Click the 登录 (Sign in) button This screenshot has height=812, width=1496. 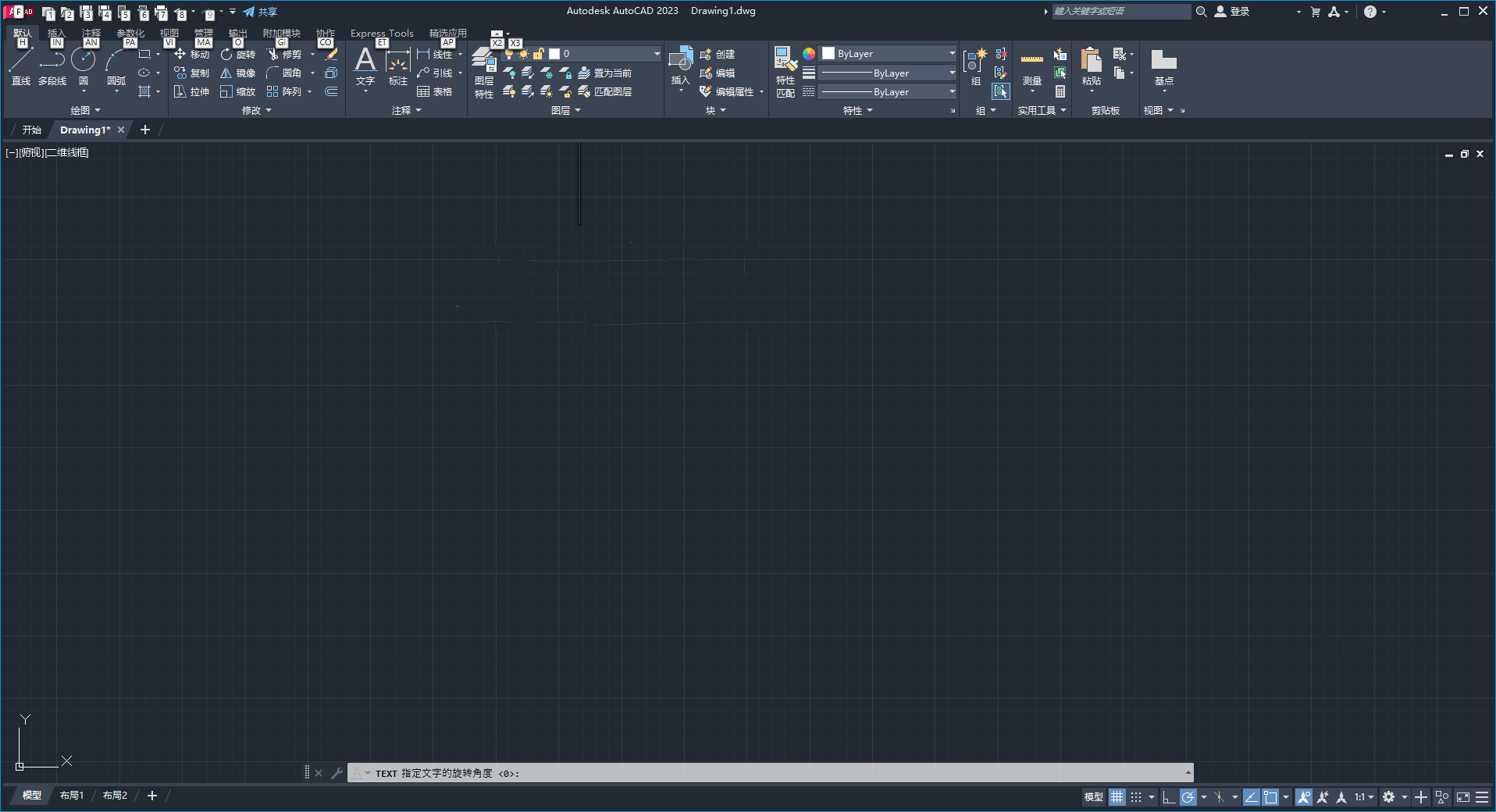1232,12
